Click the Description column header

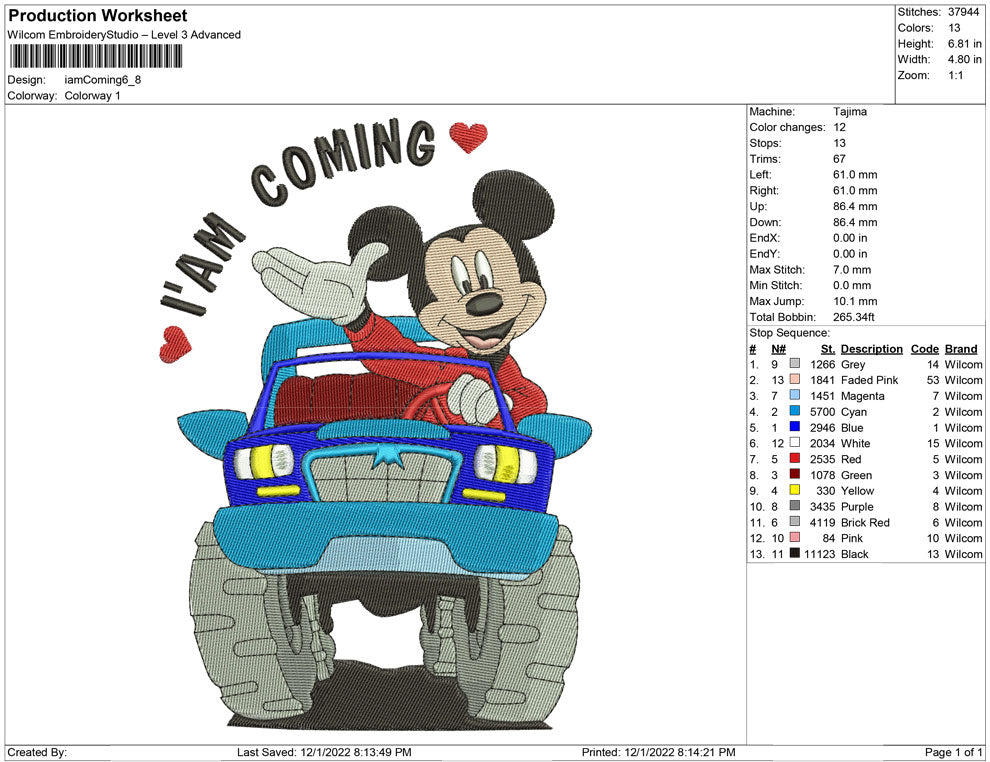[872, 349]
